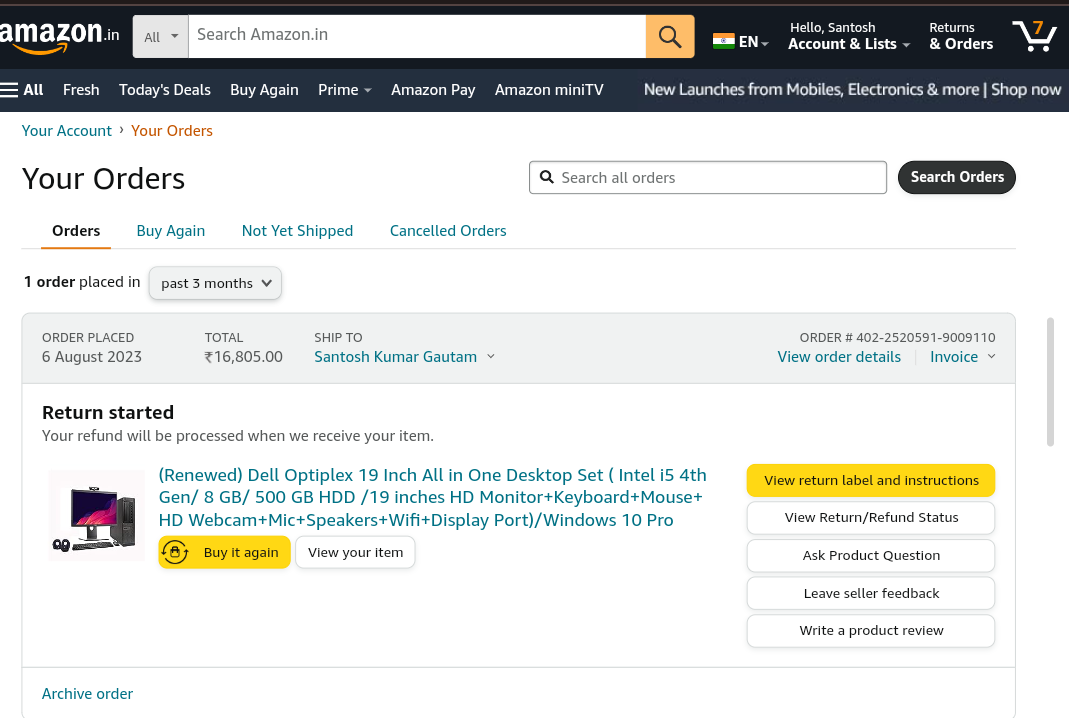
Task: Open the All hamburger menu
Action: tap(22, 90)
